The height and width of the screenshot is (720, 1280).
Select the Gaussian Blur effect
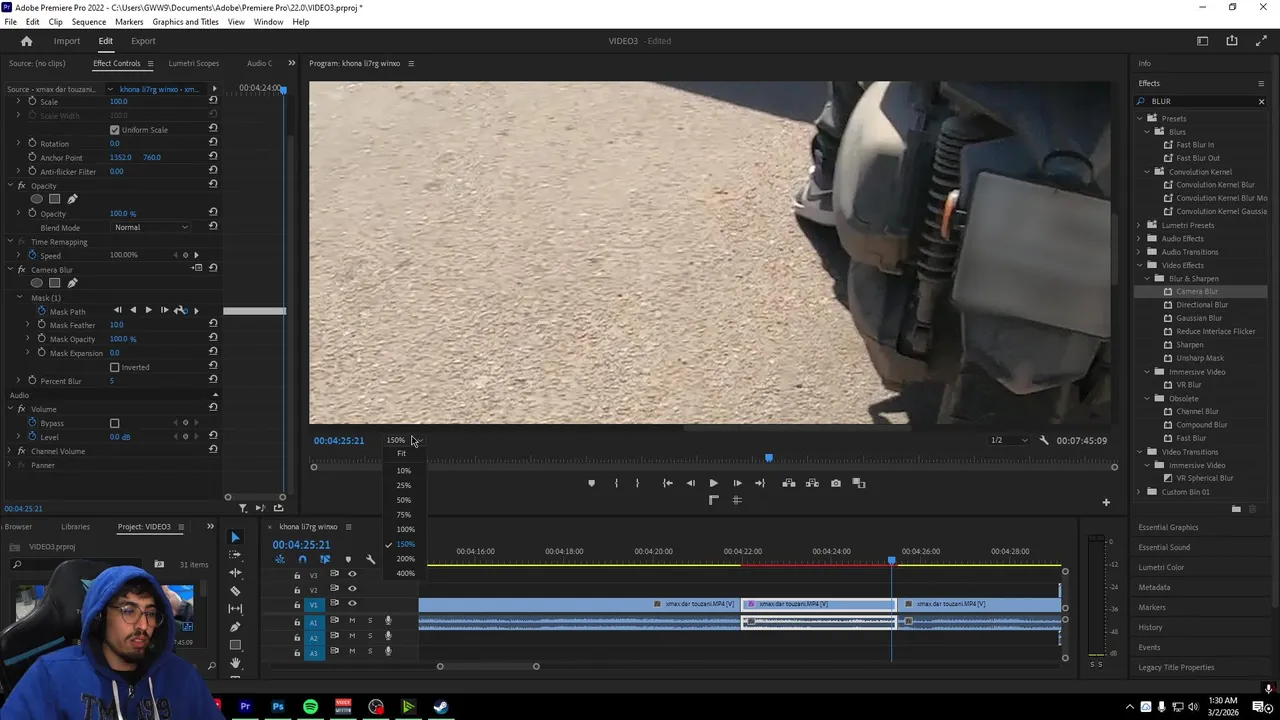pos(1199,318)
